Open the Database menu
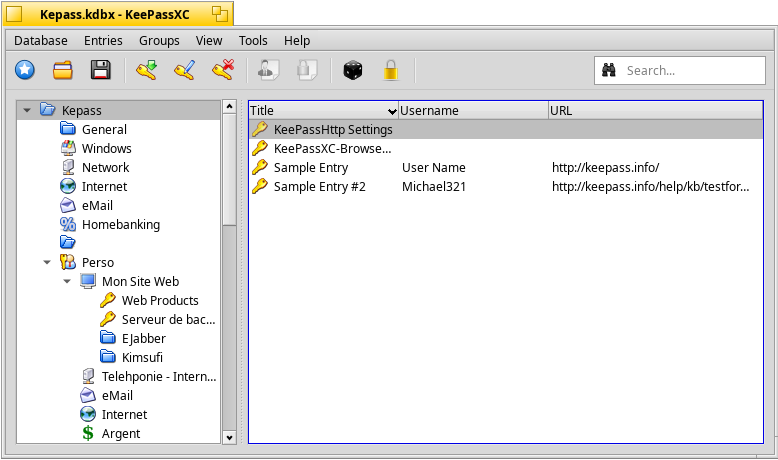The width and height of the screenshot is (778, 460). click(41, 41)
